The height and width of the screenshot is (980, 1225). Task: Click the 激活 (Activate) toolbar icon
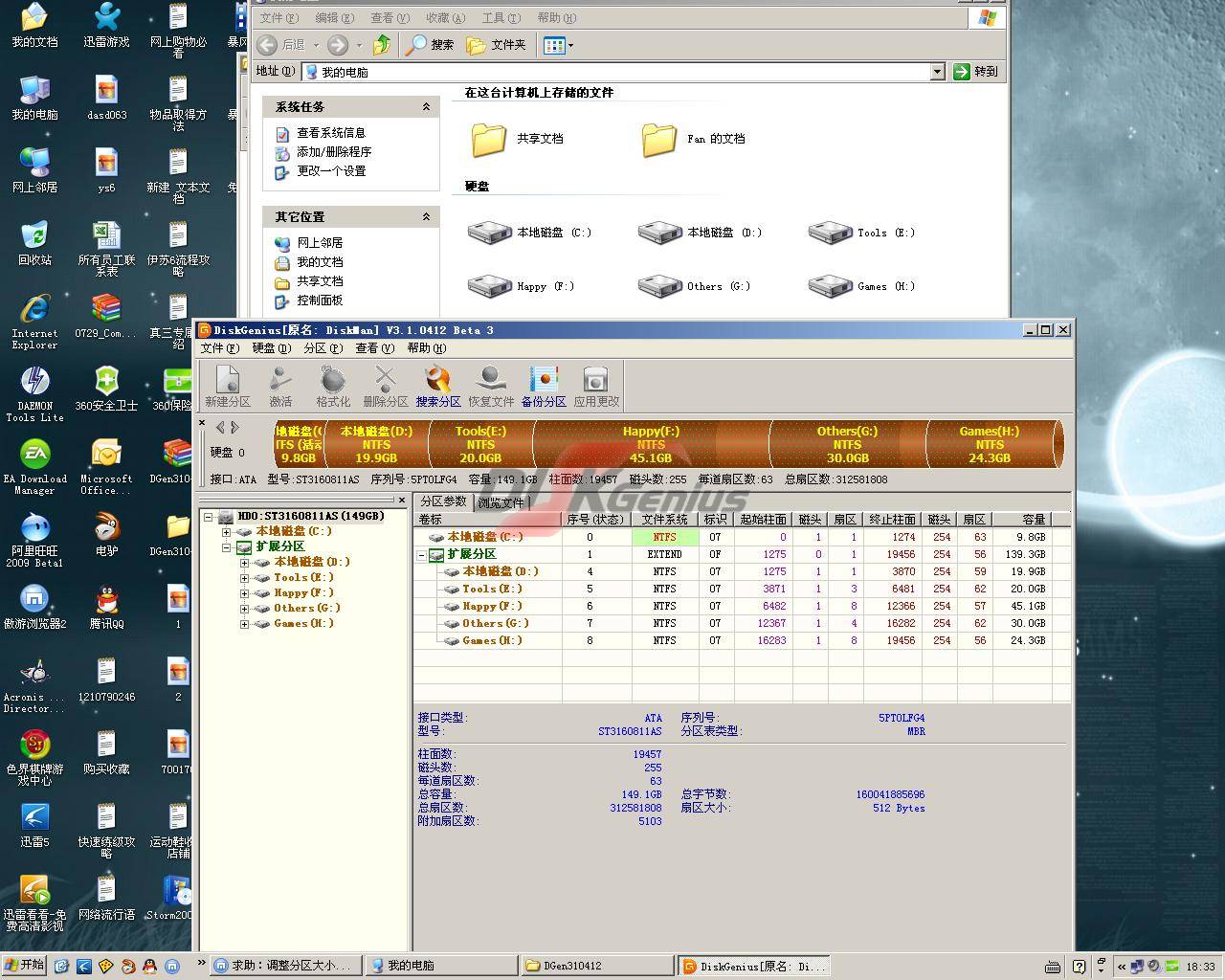tap(280, 386)
